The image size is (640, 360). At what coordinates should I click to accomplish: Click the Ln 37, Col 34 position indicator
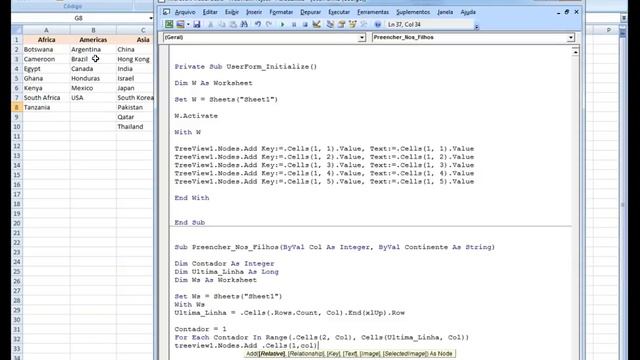tap(404, 24)
